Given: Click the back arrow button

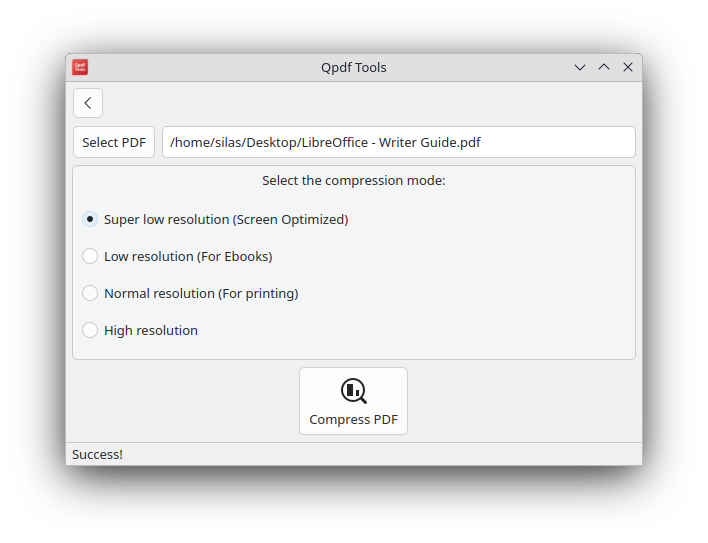Looking at the screenshot, I should coord(88,103).
